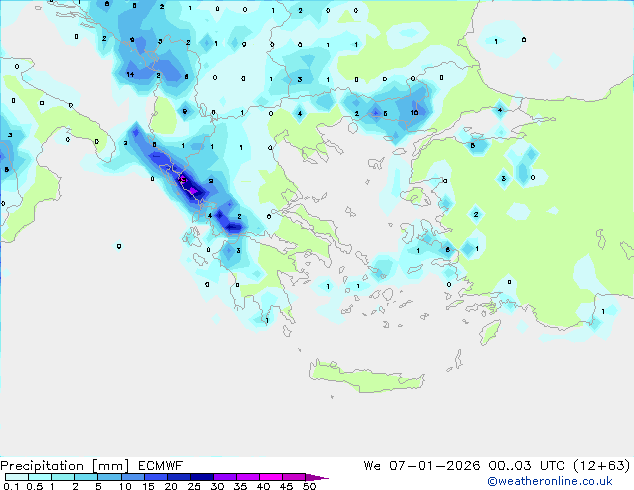Click the '00..03 UTC' time range text
Viewport: 634px width, 490px height.
point(526,466)
